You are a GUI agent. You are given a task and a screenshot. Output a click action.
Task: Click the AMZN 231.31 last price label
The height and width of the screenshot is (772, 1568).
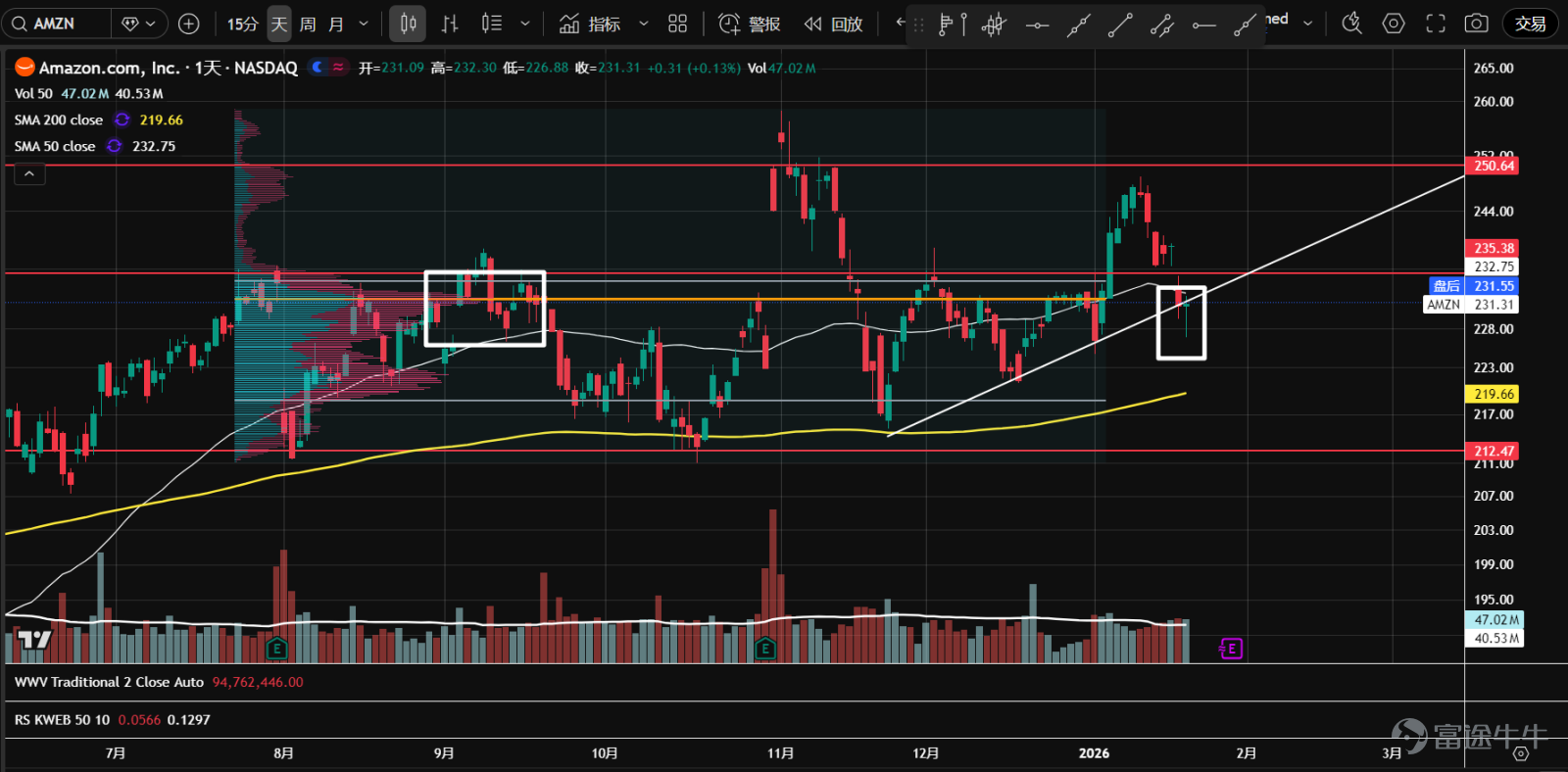1471,305
